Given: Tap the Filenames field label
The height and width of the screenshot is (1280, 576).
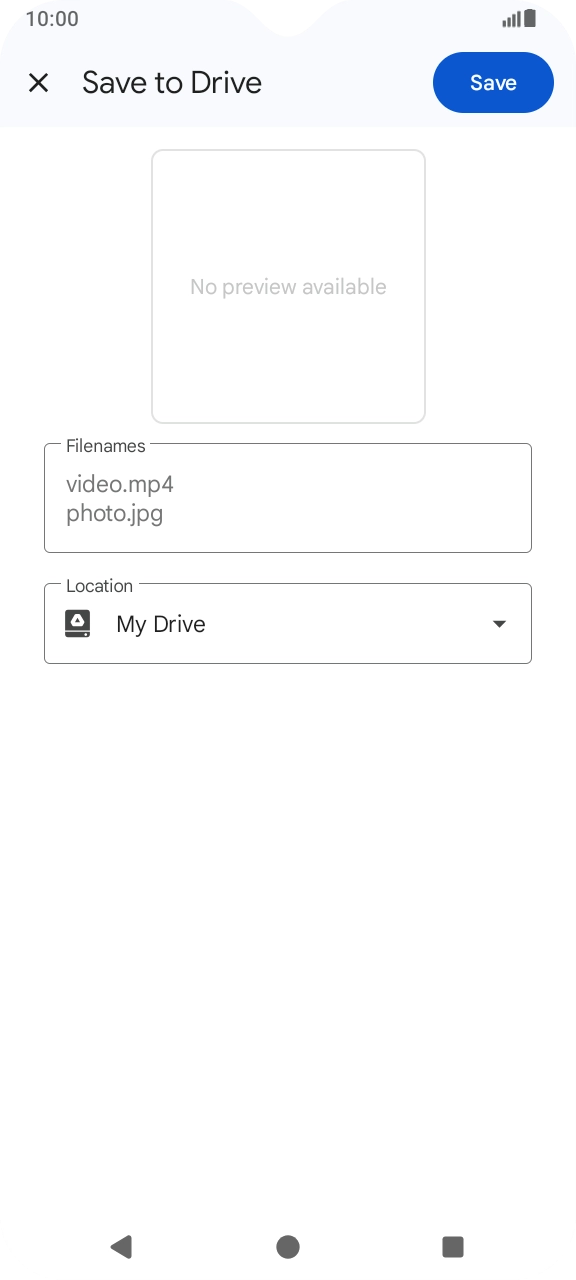Looking at the screenshot, I should (x=105, y=446).
